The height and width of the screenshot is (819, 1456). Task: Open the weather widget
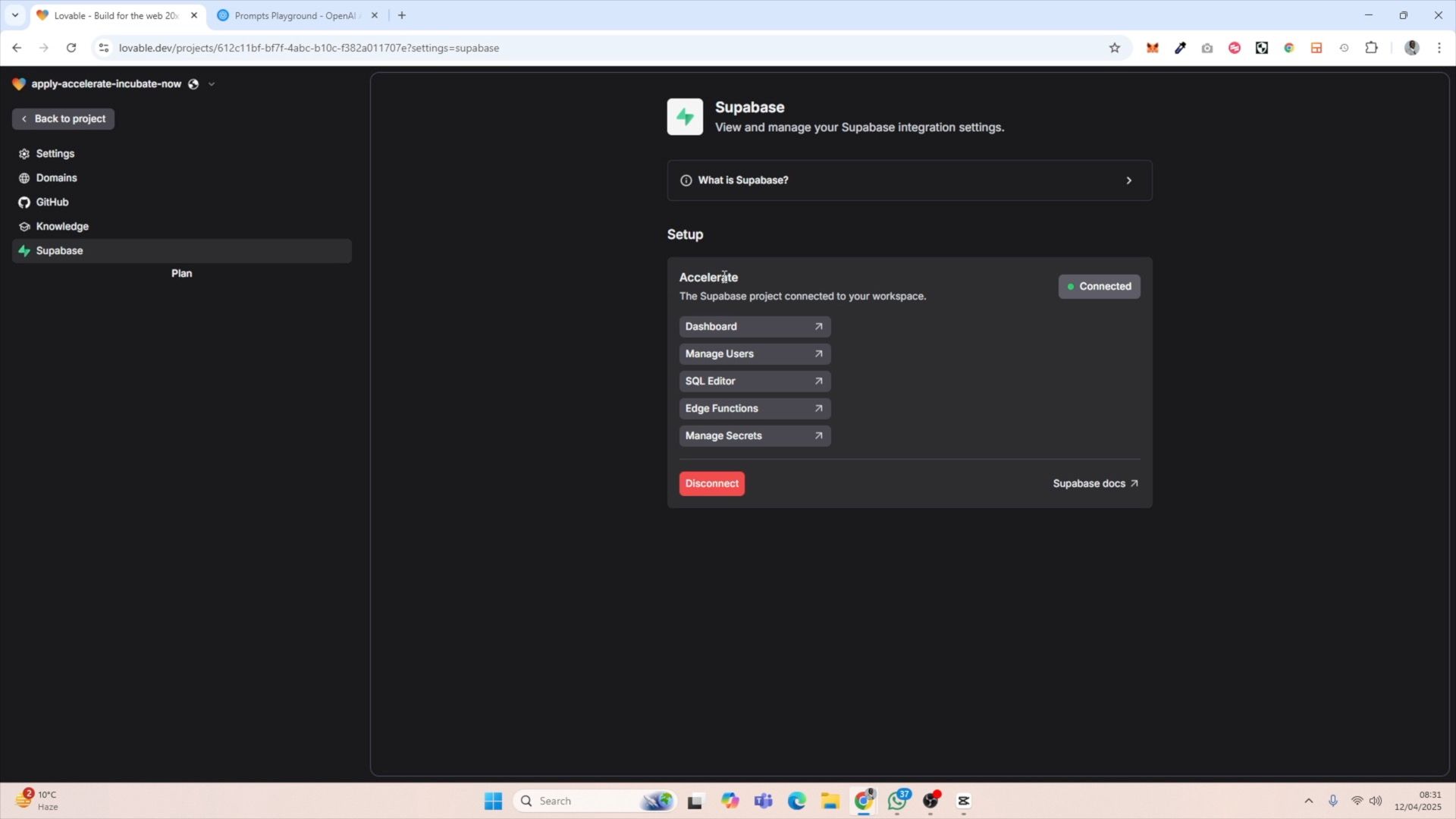[36, 800]
